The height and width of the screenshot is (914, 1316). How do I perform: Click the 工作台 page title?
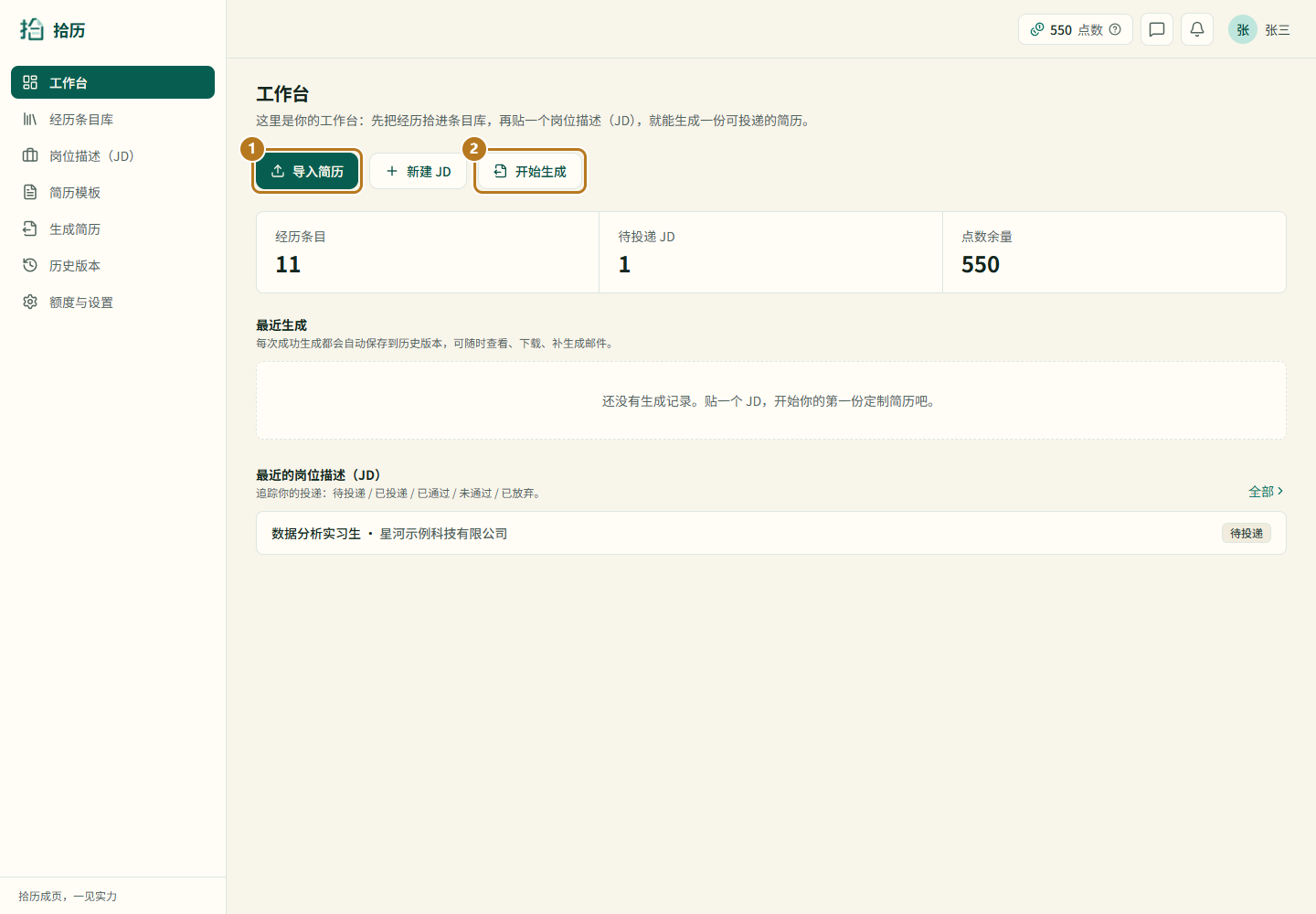(x=282, y=94)
